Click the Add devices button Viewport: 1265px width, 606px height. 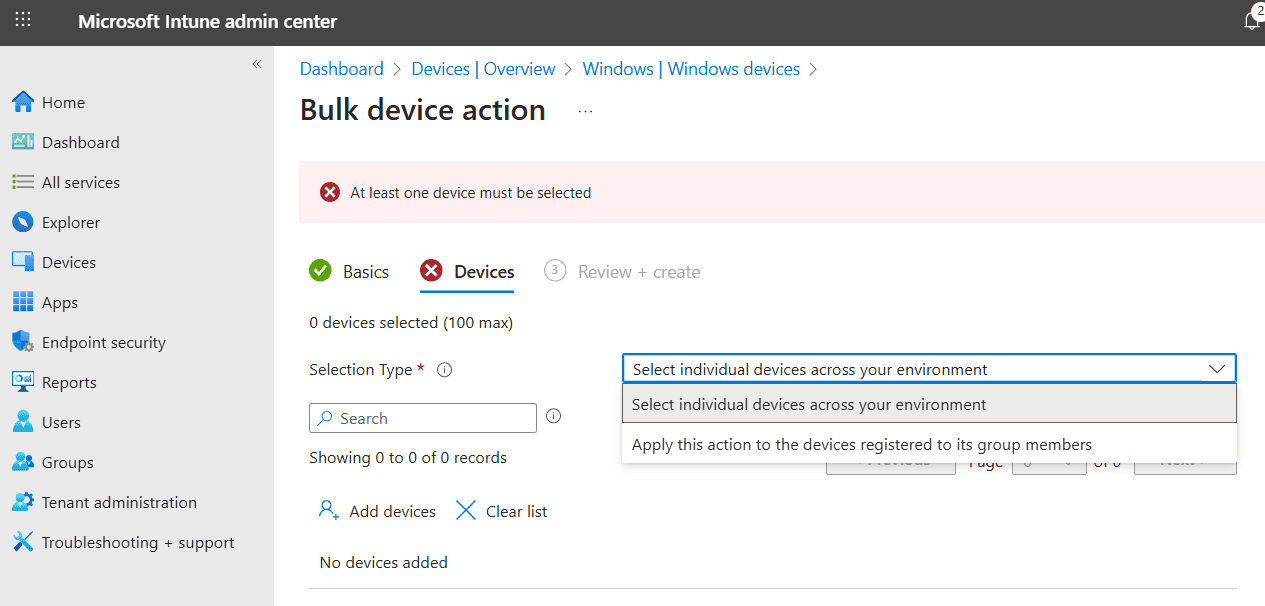[x=378, y=511]
